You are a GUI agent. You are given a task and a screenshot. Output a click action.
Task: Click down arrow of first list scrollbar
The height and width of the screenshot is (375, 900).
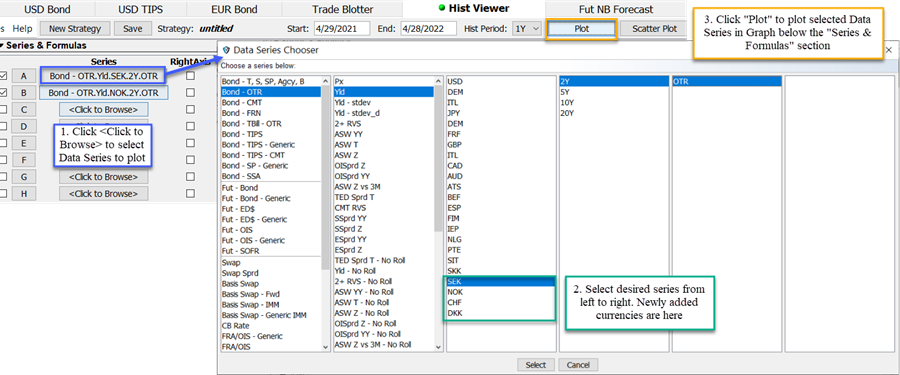pos(326,346)
